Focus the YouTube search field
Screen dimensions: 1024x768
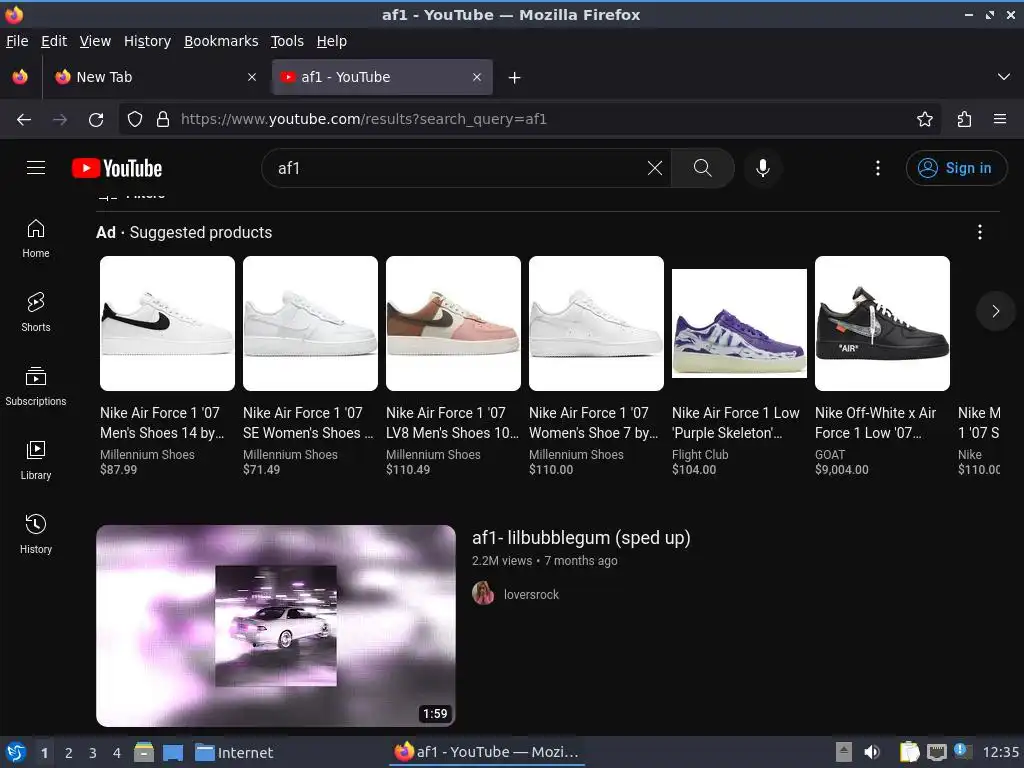pyautogui.click(x=457, y=168)
